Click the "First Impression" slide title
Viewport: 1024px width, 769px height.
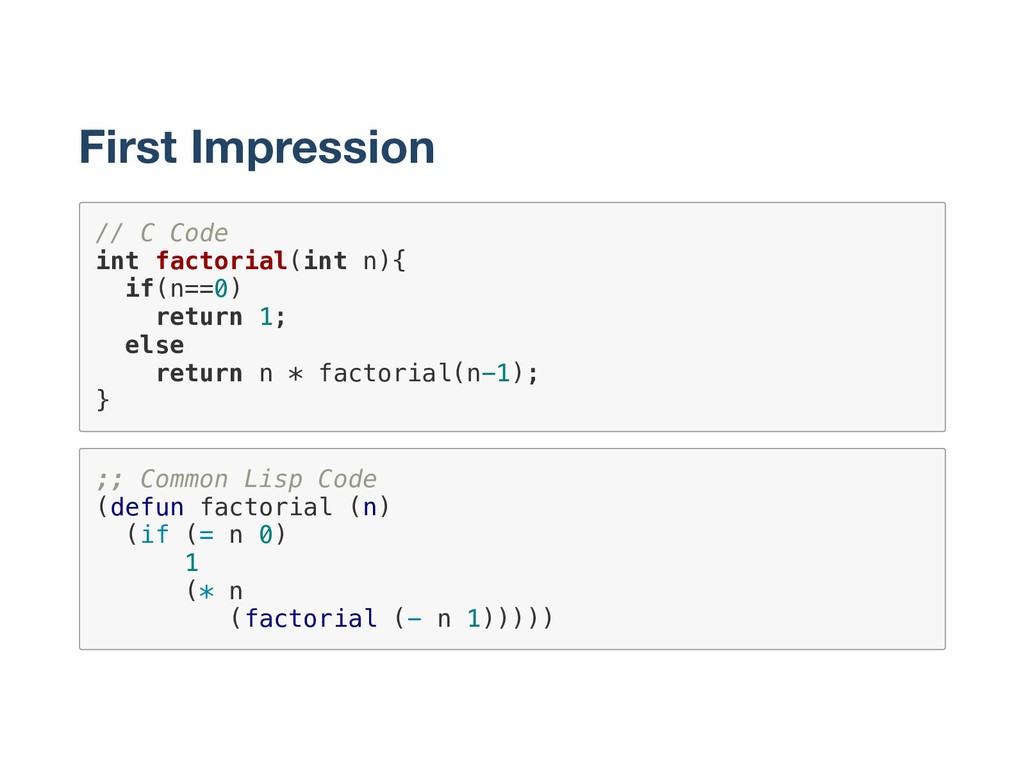pyautogui.click(x=256, y=148)
